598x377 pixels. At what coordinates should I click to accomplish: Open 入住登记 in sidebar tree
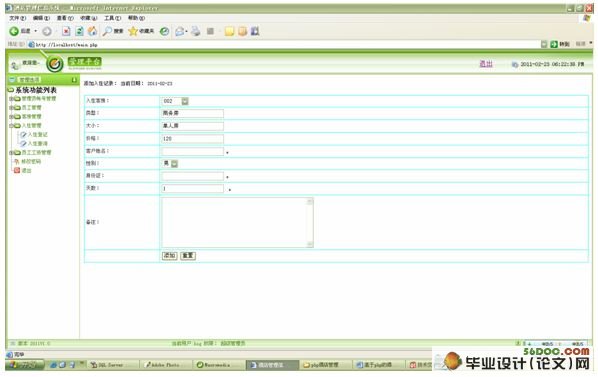tap(38, 135)
